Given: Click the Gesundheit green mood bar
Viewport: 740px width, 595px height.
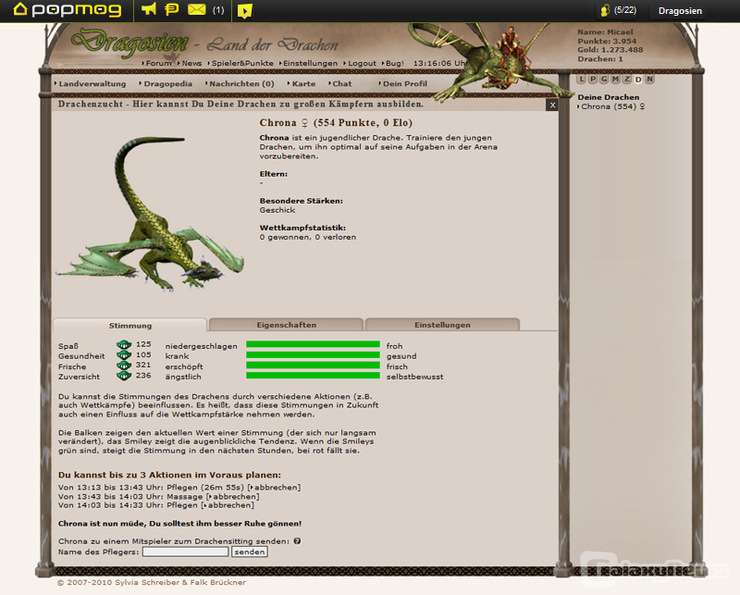Looking at the screenshot, I should [x=313, y=355].
